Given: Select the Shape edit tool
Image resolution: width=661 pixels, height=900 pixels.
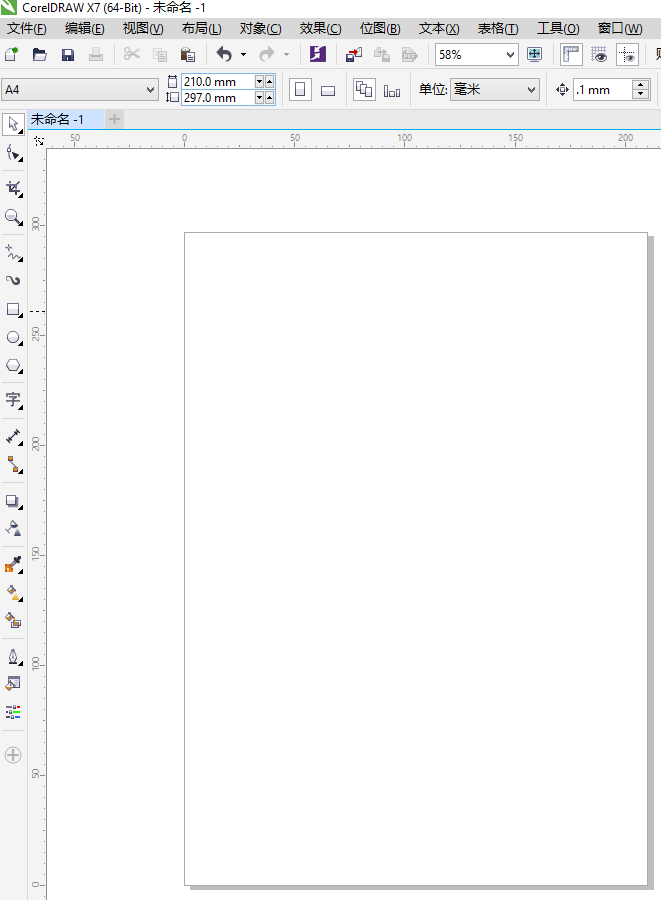Looking at the screenshot, I should tap(13, 153).
